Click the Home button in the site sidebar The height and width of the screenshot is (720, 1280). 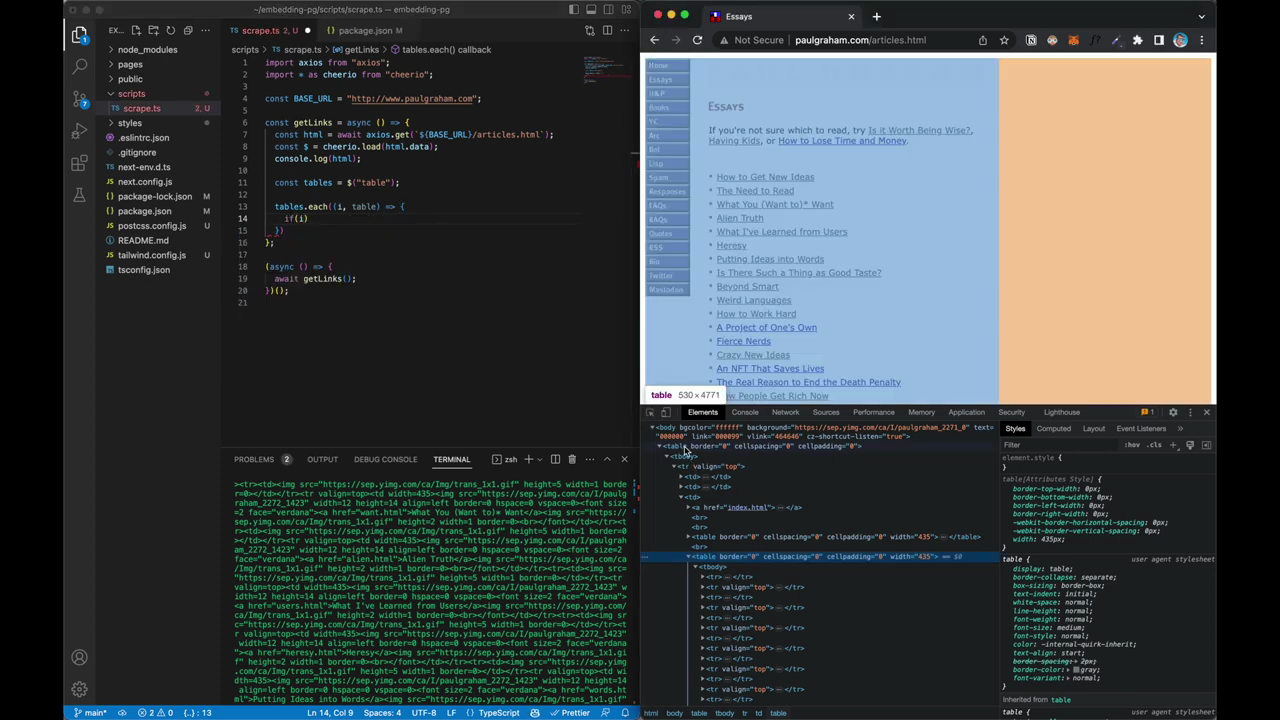coord(667,65)
